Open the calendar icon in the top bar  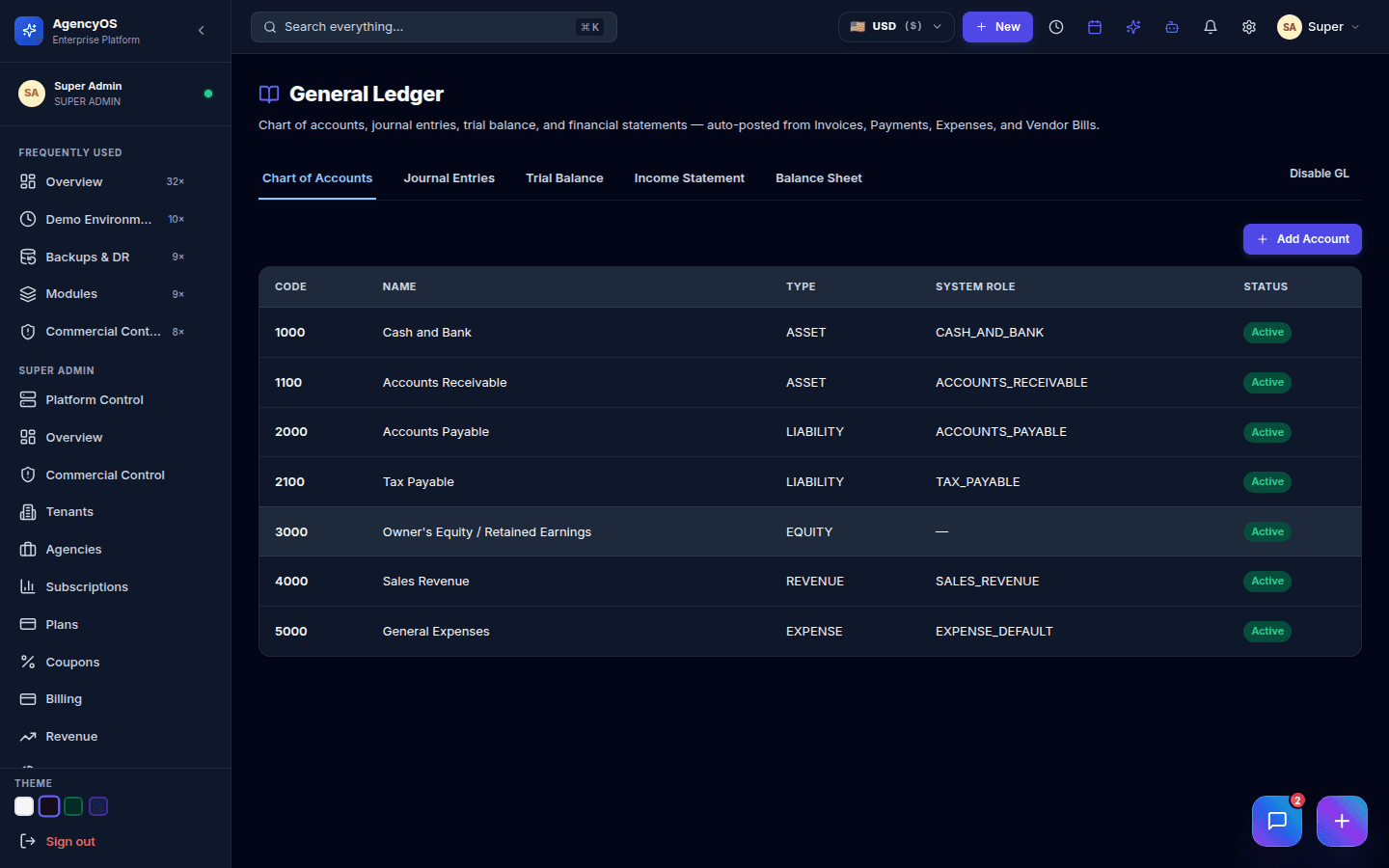point(1095,27)
